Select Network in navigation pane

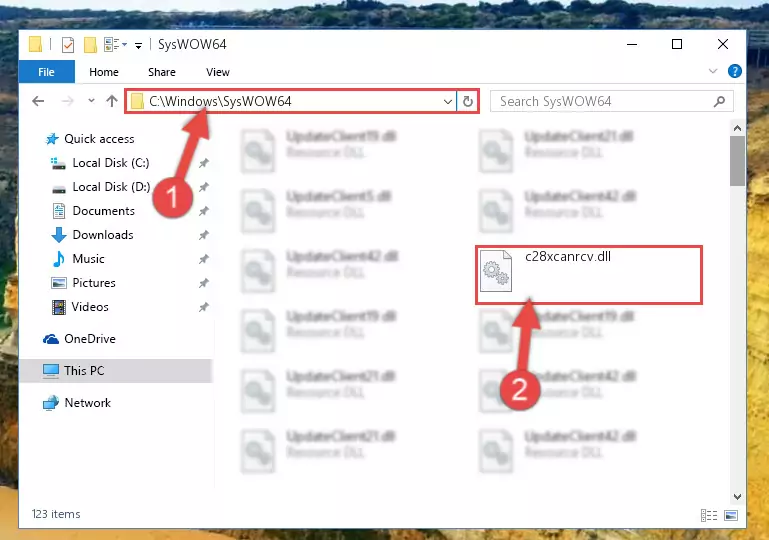88,403
